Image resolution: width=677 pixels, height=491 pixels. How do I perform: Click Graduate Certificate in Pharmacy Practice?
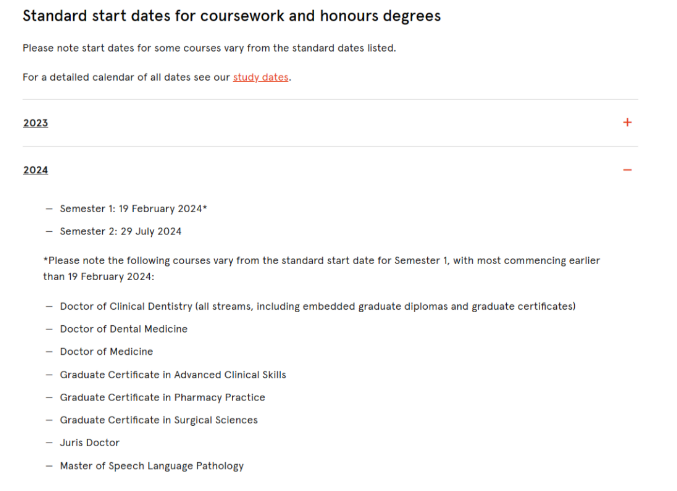(162, 397)
